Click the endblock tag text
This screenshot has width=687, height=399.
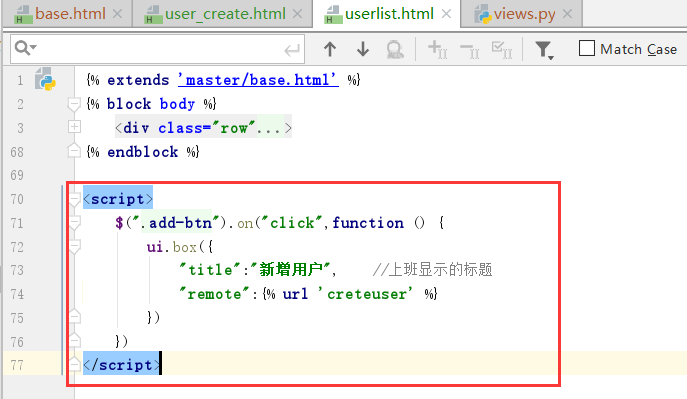[143, 152]
